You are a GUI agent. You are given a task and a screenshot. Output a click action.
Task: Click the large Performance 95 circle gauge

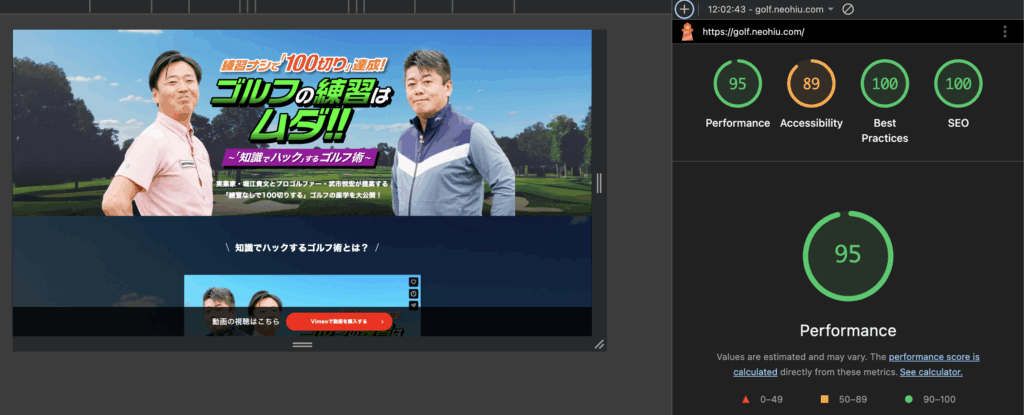point(848,254)
